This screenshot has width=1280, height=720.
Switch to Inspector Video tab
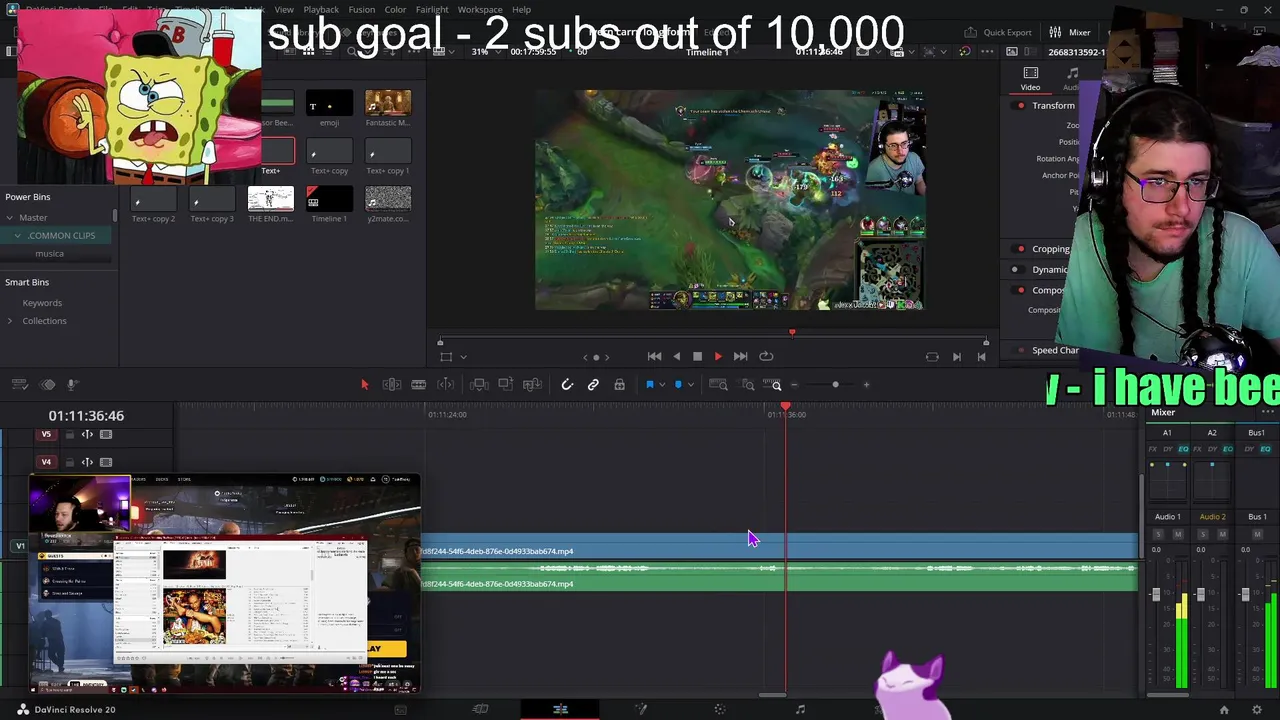(1030, 79)
